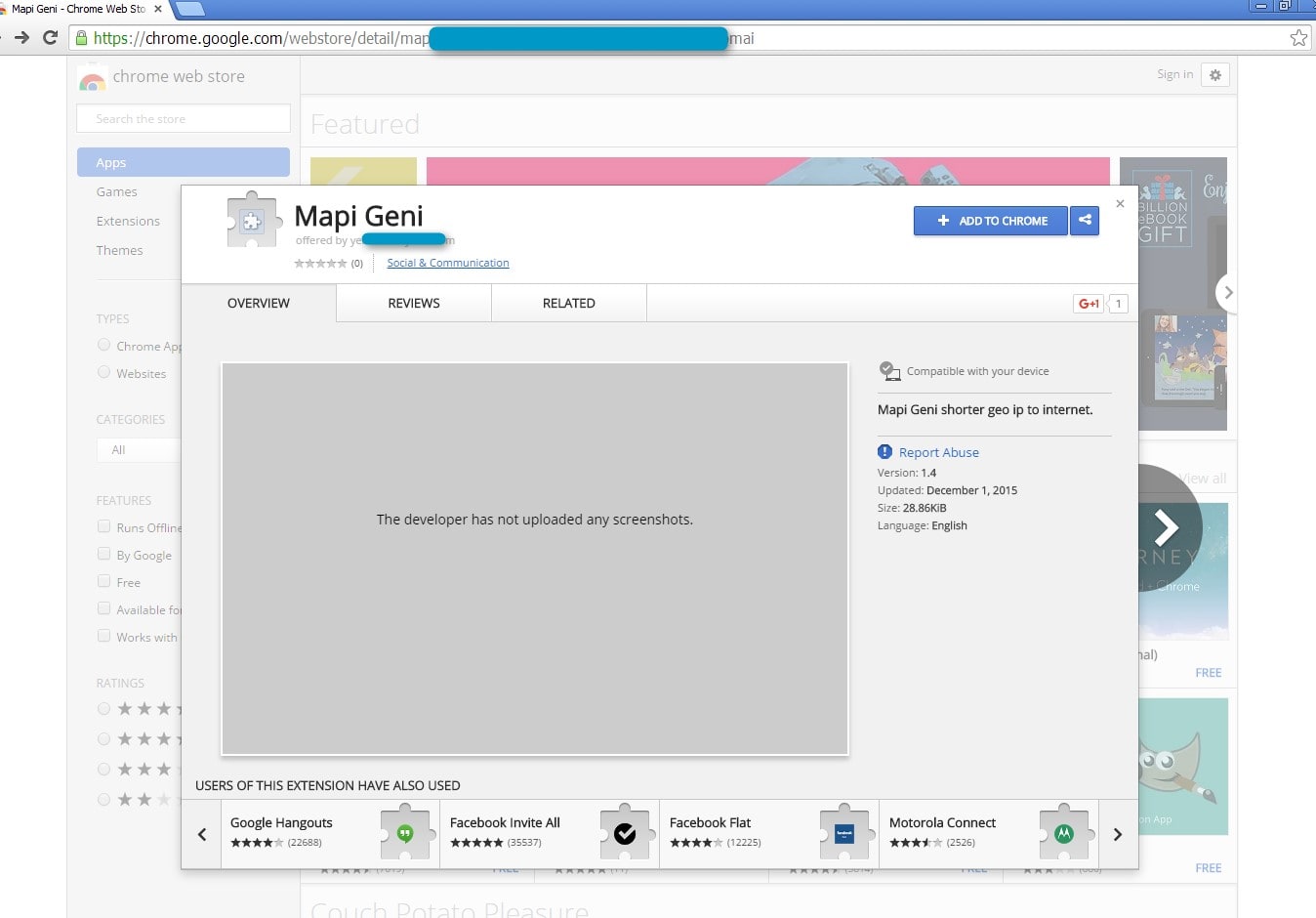Open the Facebook Flat related extension

(x=769, y=834)
